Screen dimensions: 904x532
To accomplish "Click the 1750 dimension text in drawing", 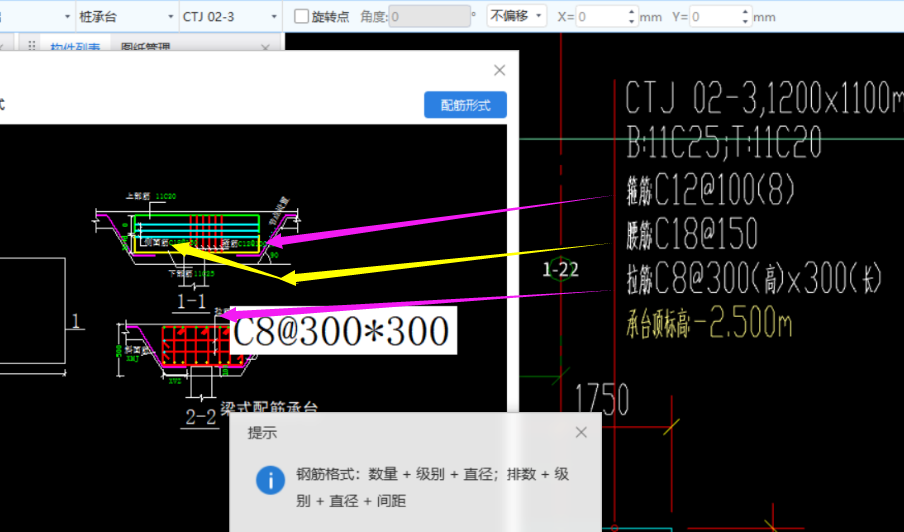I will [x=602, y=399].
